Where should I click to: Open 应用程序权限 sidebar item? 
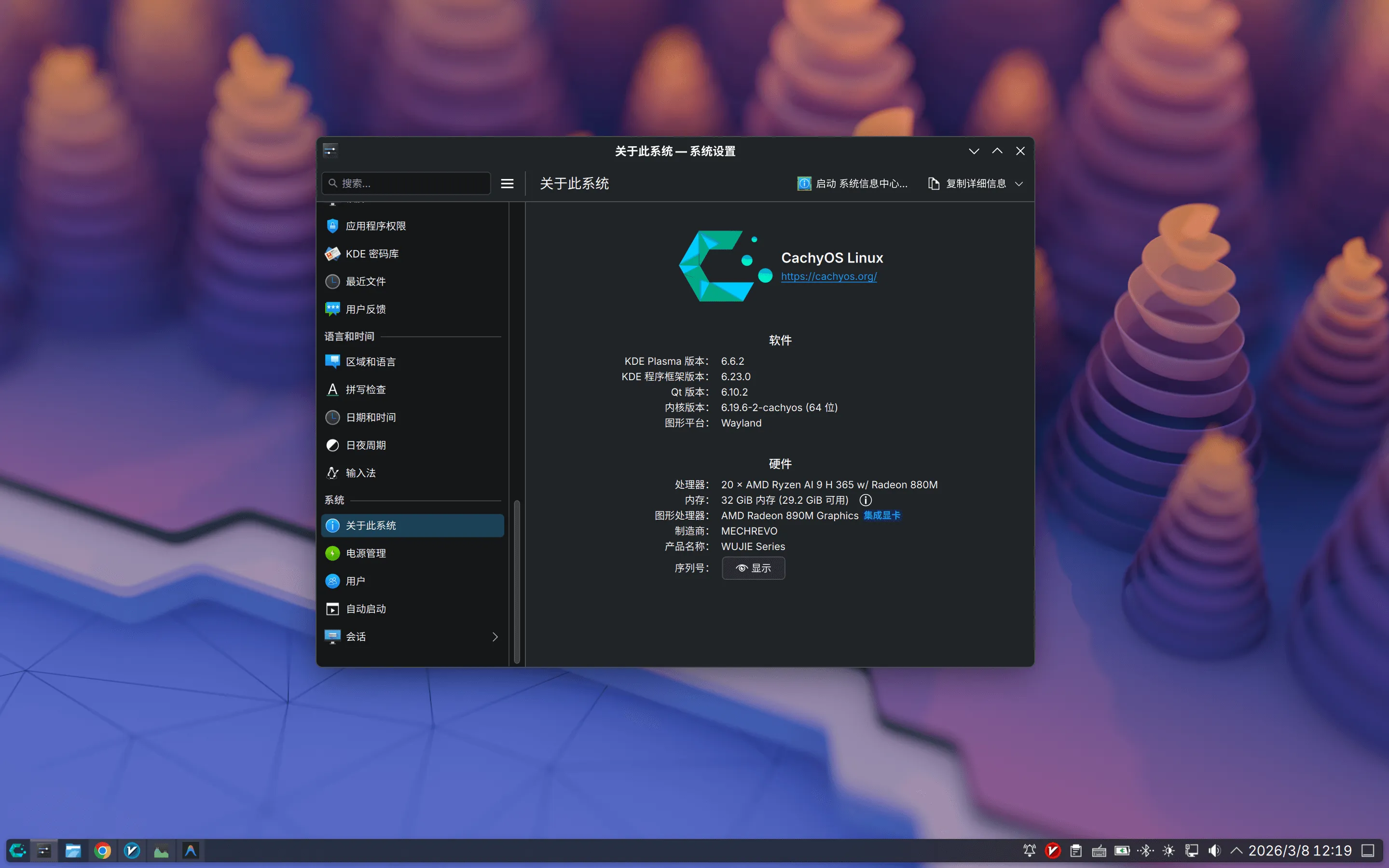click(x=375, y=226)
